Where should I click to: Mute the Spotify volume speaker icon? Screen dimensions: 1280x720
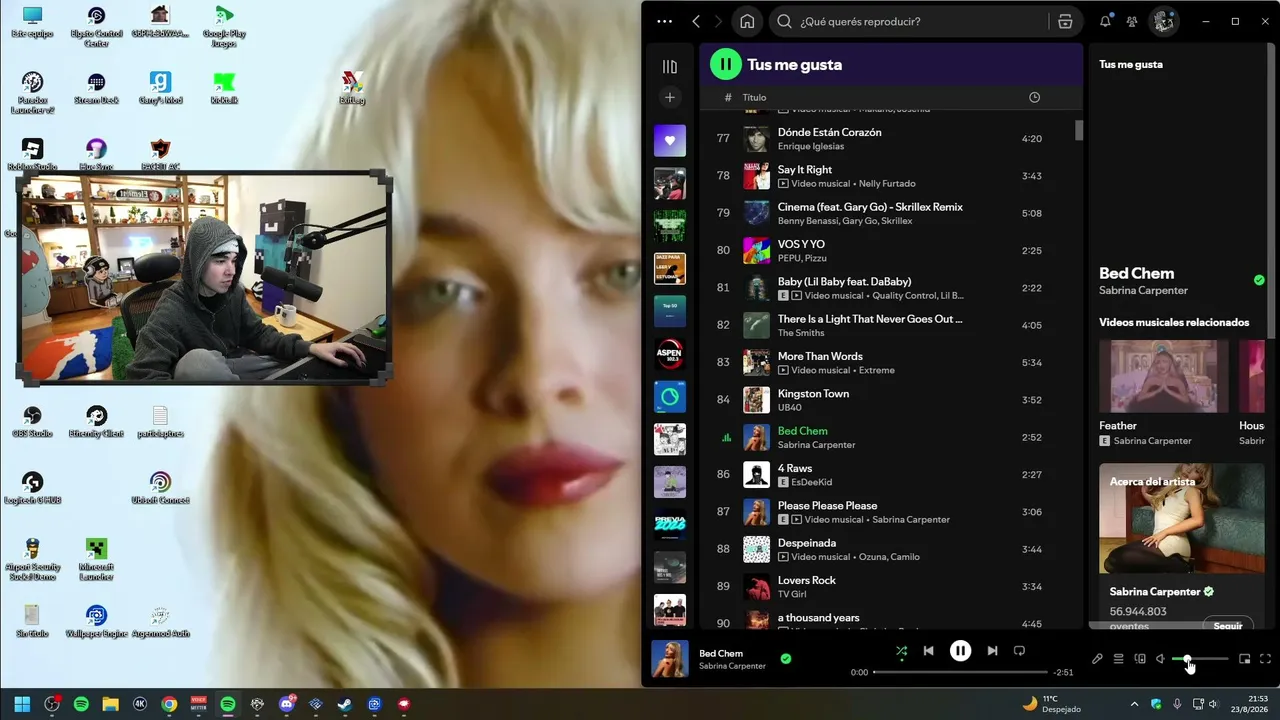(1160, 659)
